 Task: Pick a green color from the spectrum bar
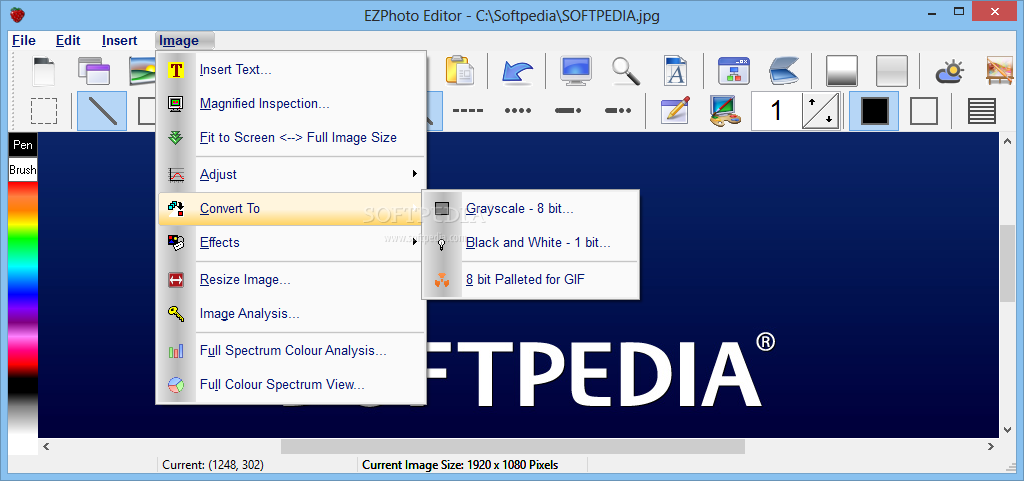pos(23,243)
